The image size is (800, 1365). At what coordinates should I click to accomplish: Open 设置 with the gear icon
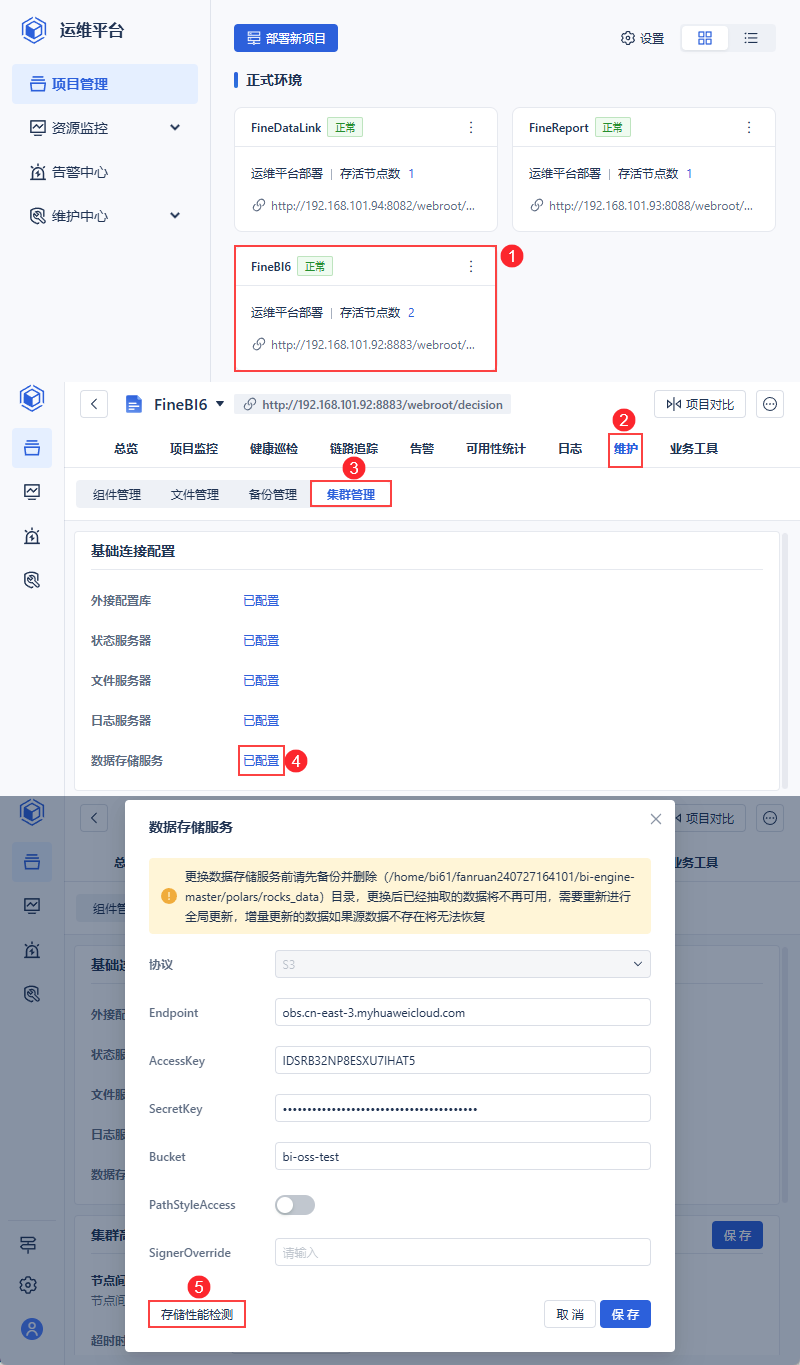click(642, 38)
